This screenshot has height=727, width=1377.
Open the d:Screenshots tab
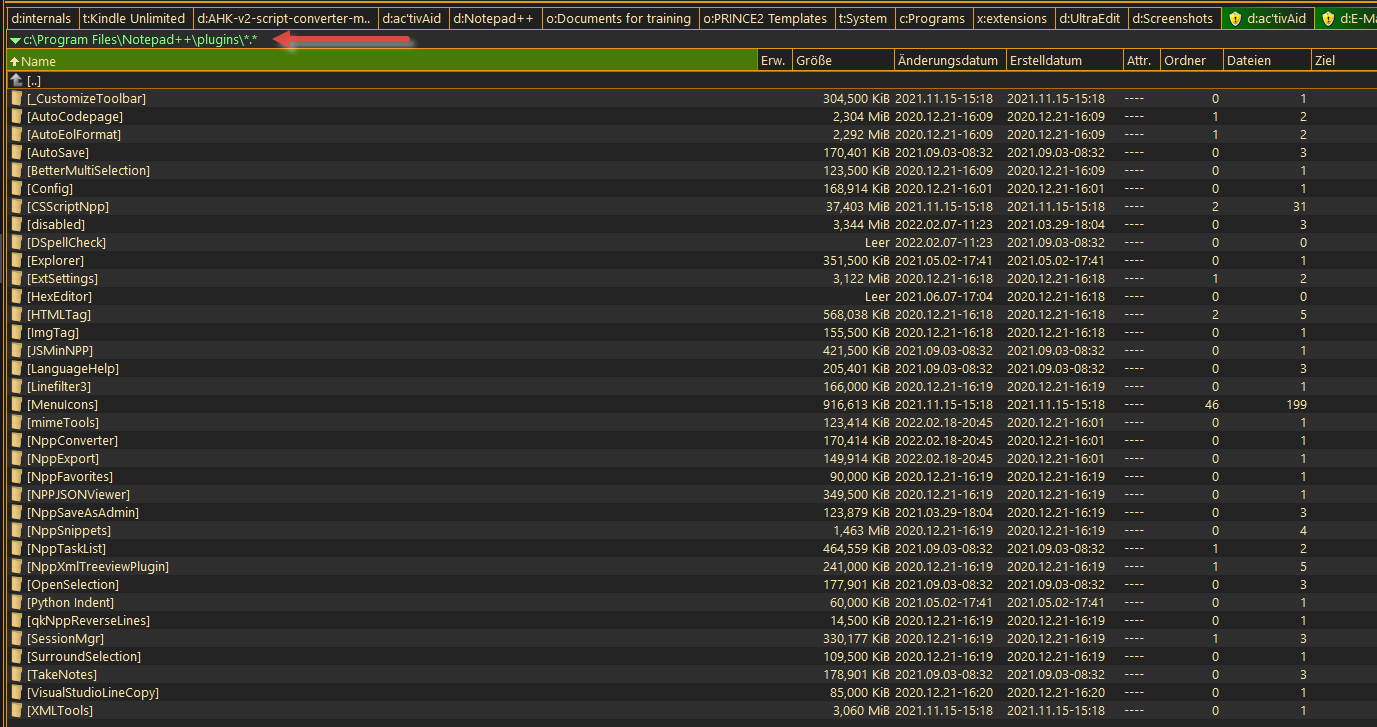point(1173,18)
